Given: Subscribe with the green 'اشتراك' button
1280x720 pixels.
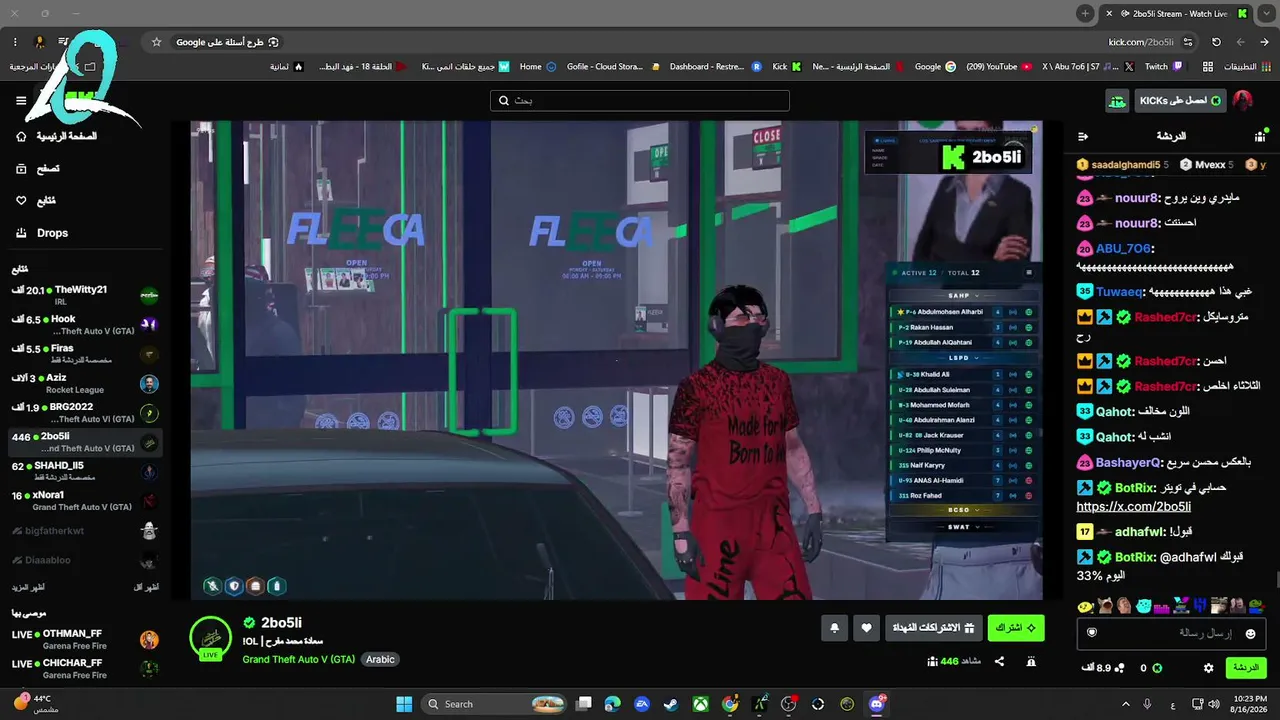Looking at the screenshot, I should tap(1016, 628).
